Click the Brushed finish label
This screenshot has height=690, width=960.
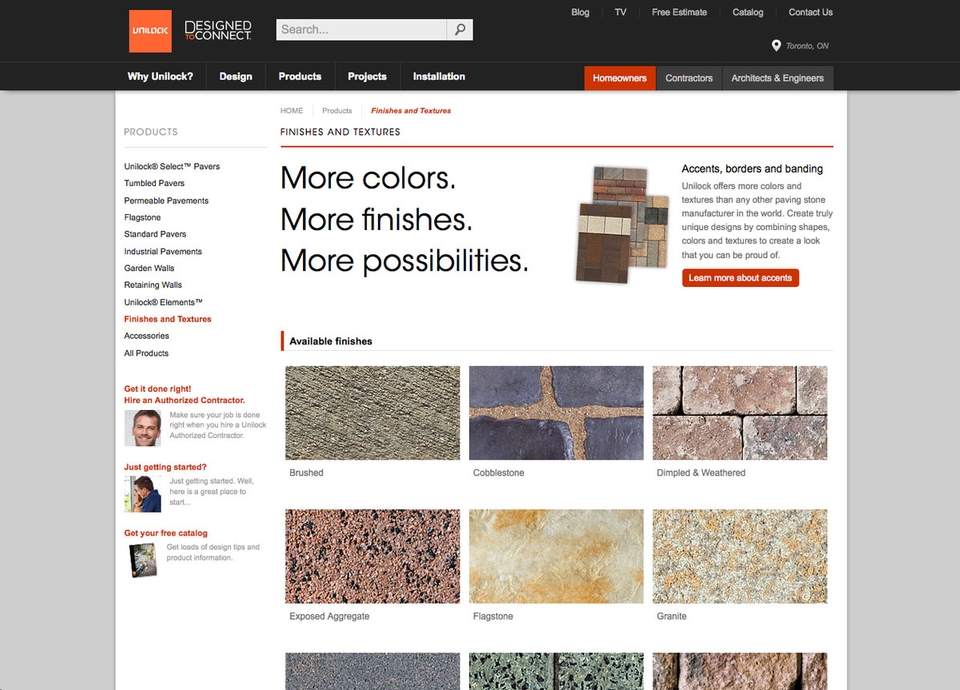point(306,473)
